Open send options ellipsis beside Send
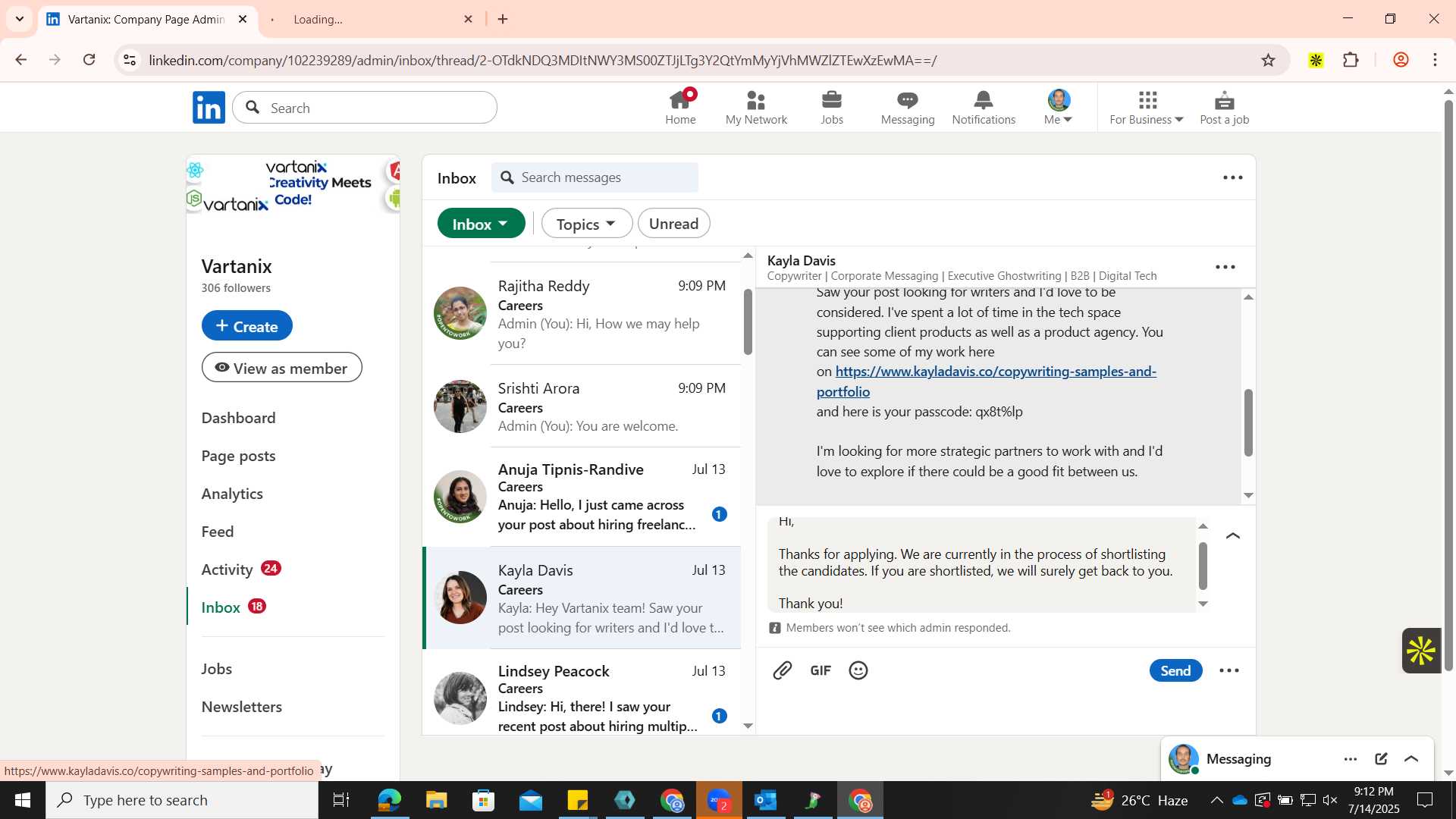Image resolution: width=1456 pixels, height=819 pixels. [1229, 670]
